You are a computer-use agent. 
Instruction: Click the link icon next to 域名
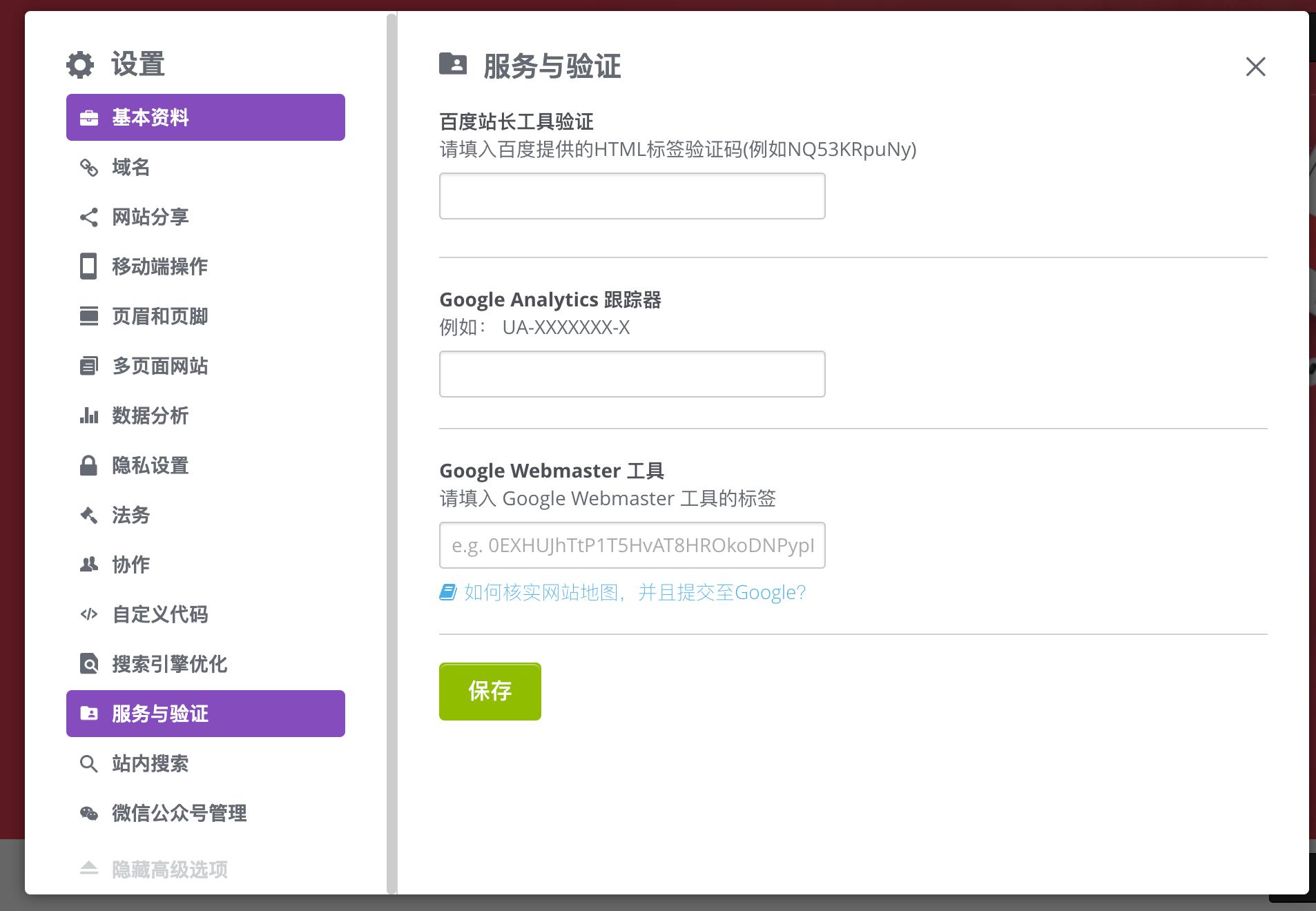tap(89, 168)
